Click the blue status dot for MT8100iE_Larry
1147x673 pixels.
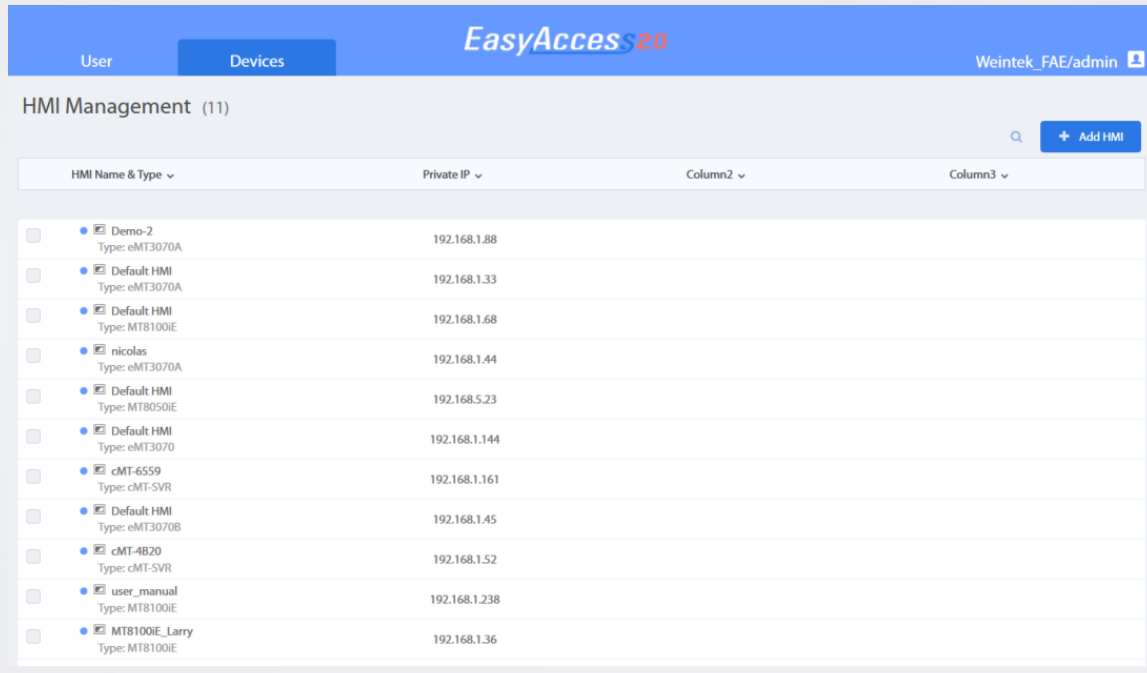tap(83, 631)
